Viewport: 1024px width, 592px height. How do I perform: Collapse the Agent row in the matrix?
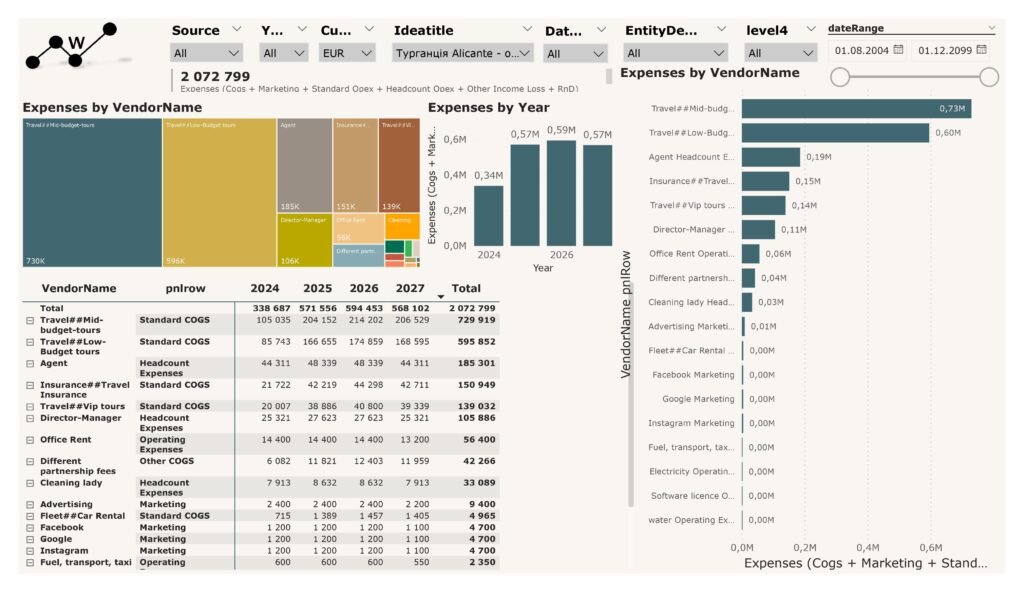[x=29, y=364]
